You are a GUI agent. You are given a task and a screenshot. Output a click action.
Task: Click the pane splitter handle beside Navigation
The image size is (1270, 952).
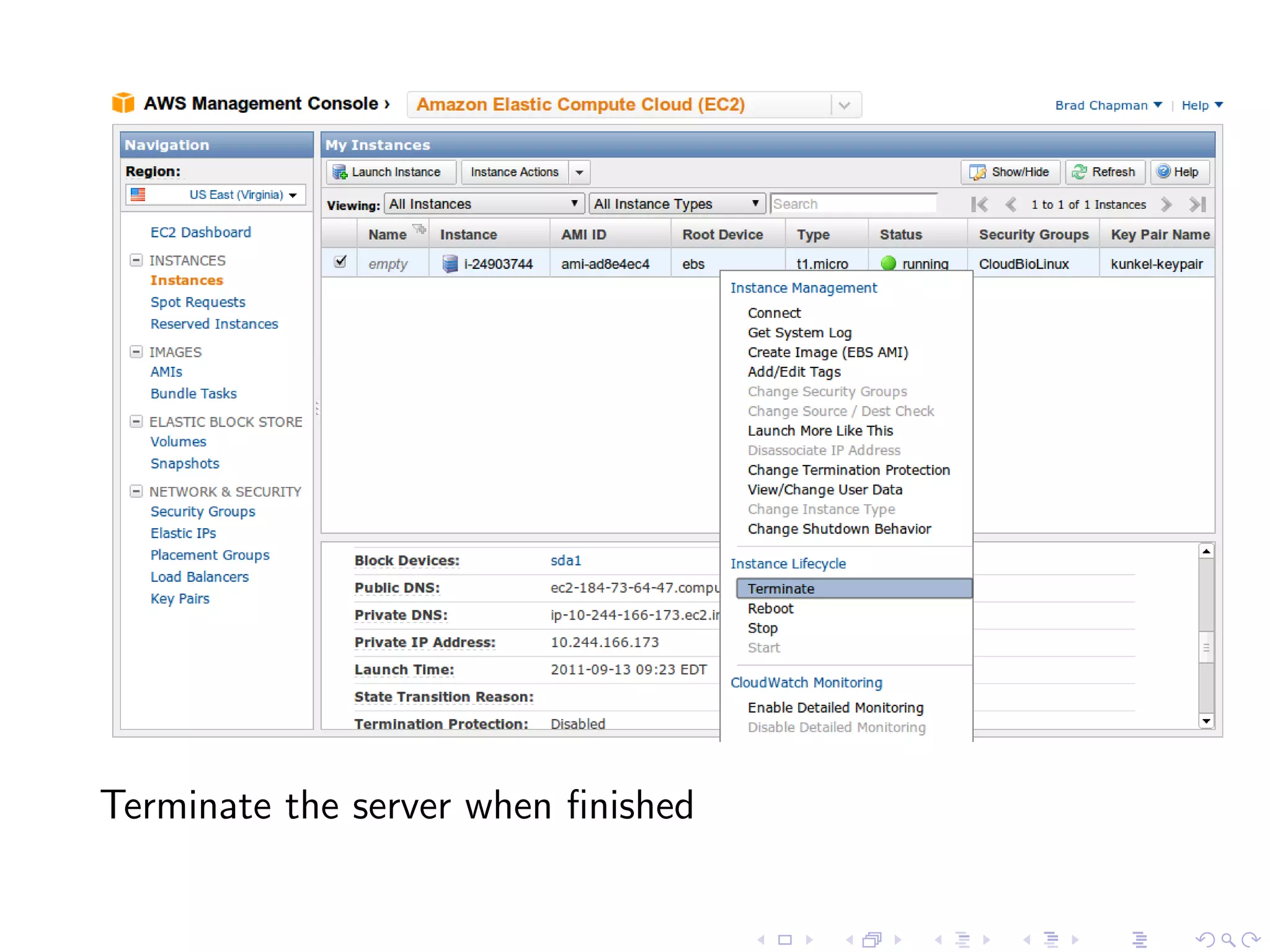pyautogui.click(x=317, y=408)
